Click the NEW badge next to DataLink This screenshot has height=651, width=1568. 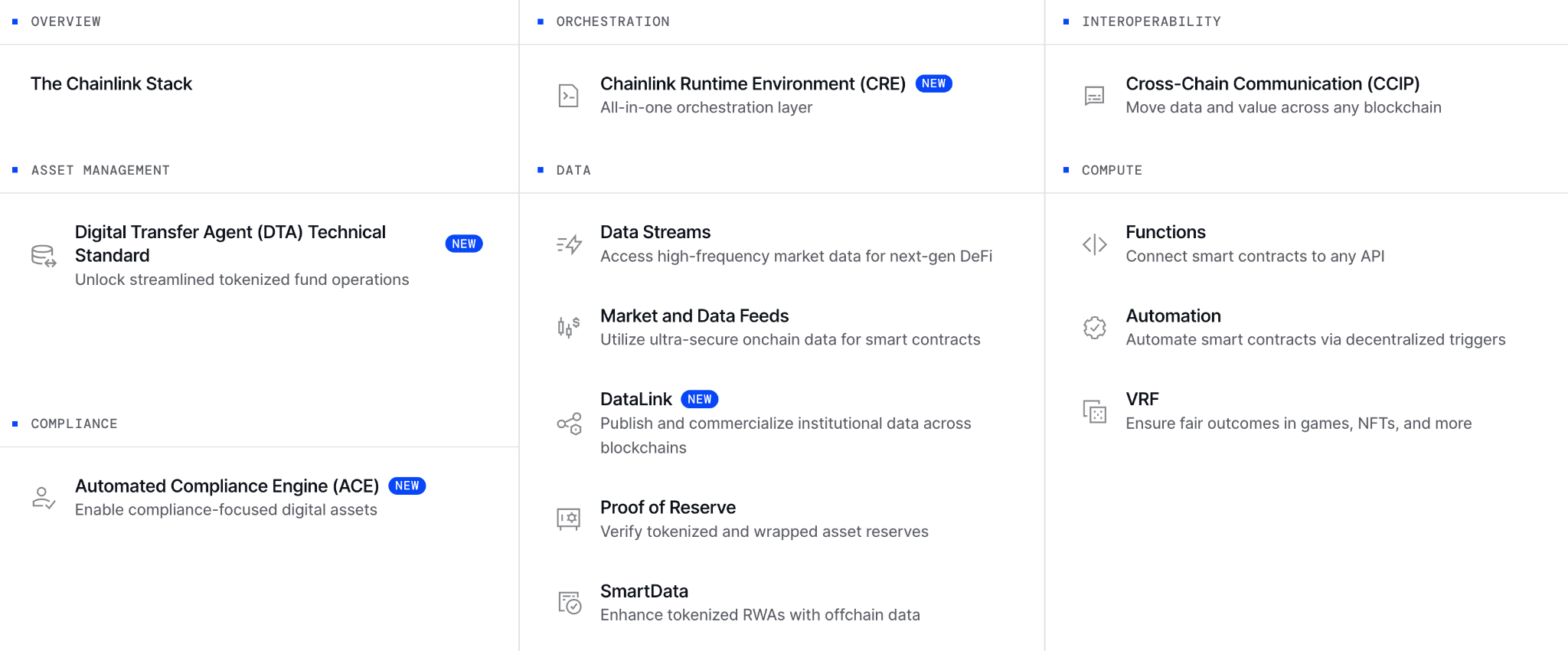(699, 399)
